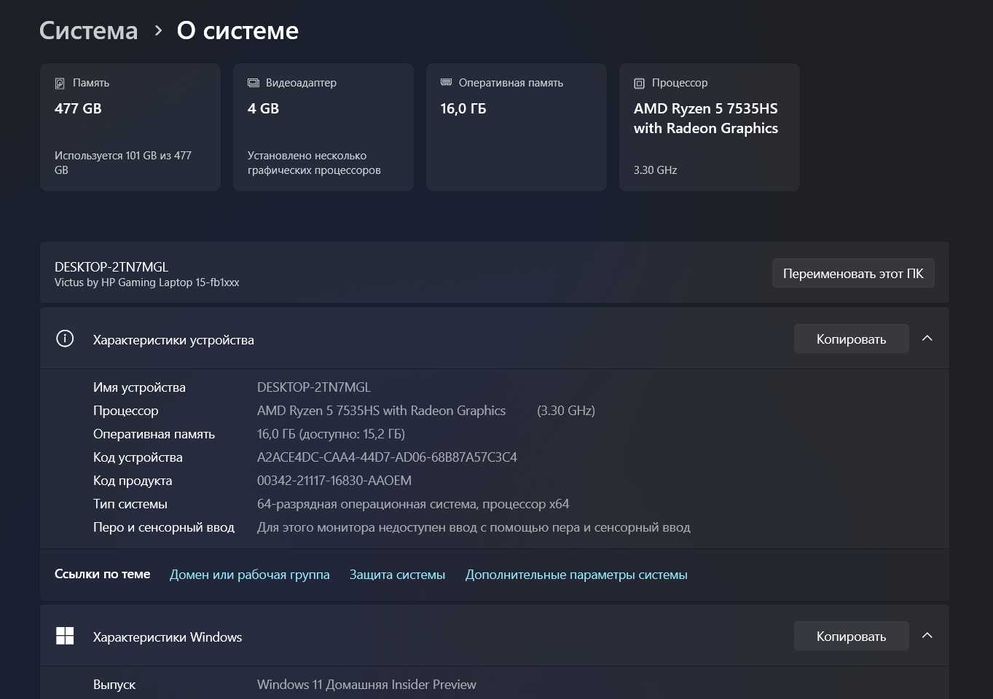Image resolution: width=993 pixels, height=699 pixels.
Task: Click the Характеристики Windows header title
Action: pos(167,637)
